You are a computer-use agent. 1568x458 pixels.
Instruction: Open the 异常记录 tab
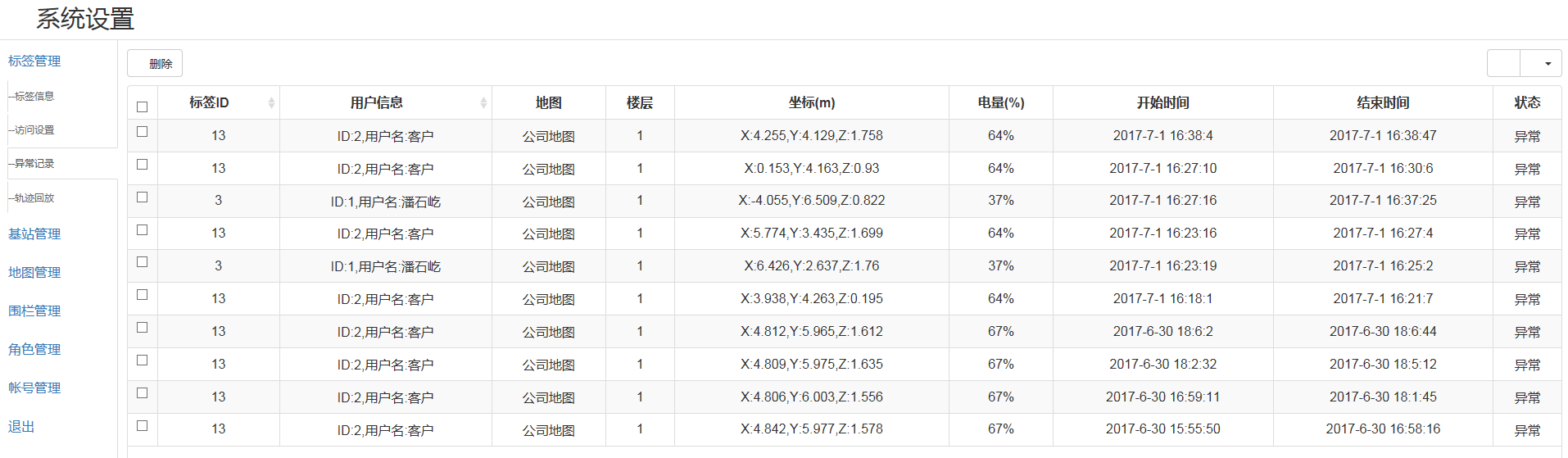point(34,164)
